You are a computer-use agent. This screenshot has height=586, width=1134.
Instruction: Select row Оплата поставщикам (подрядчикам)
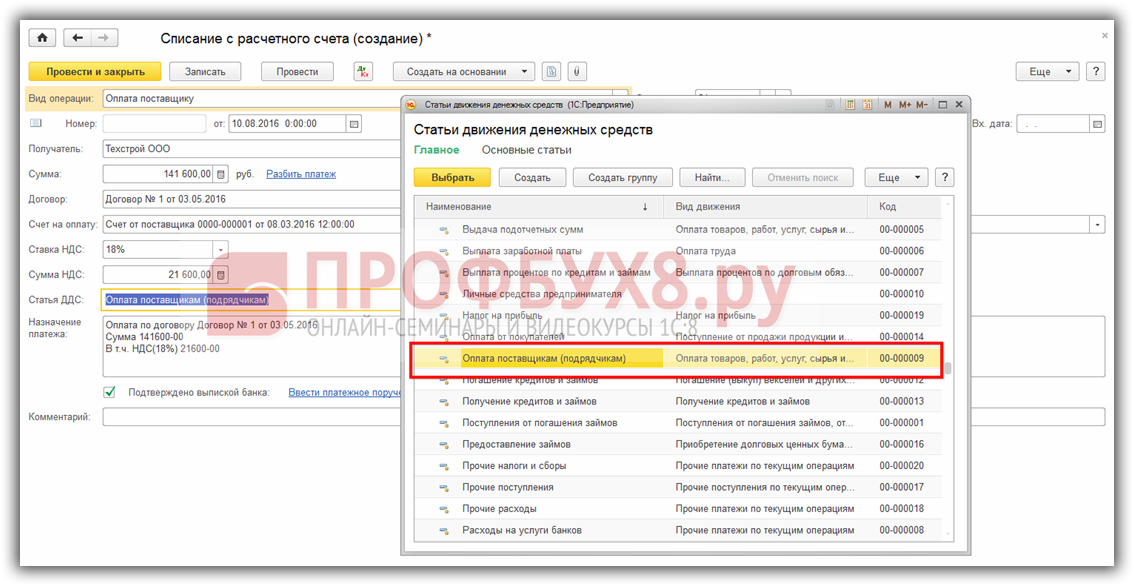coord(677,359)
